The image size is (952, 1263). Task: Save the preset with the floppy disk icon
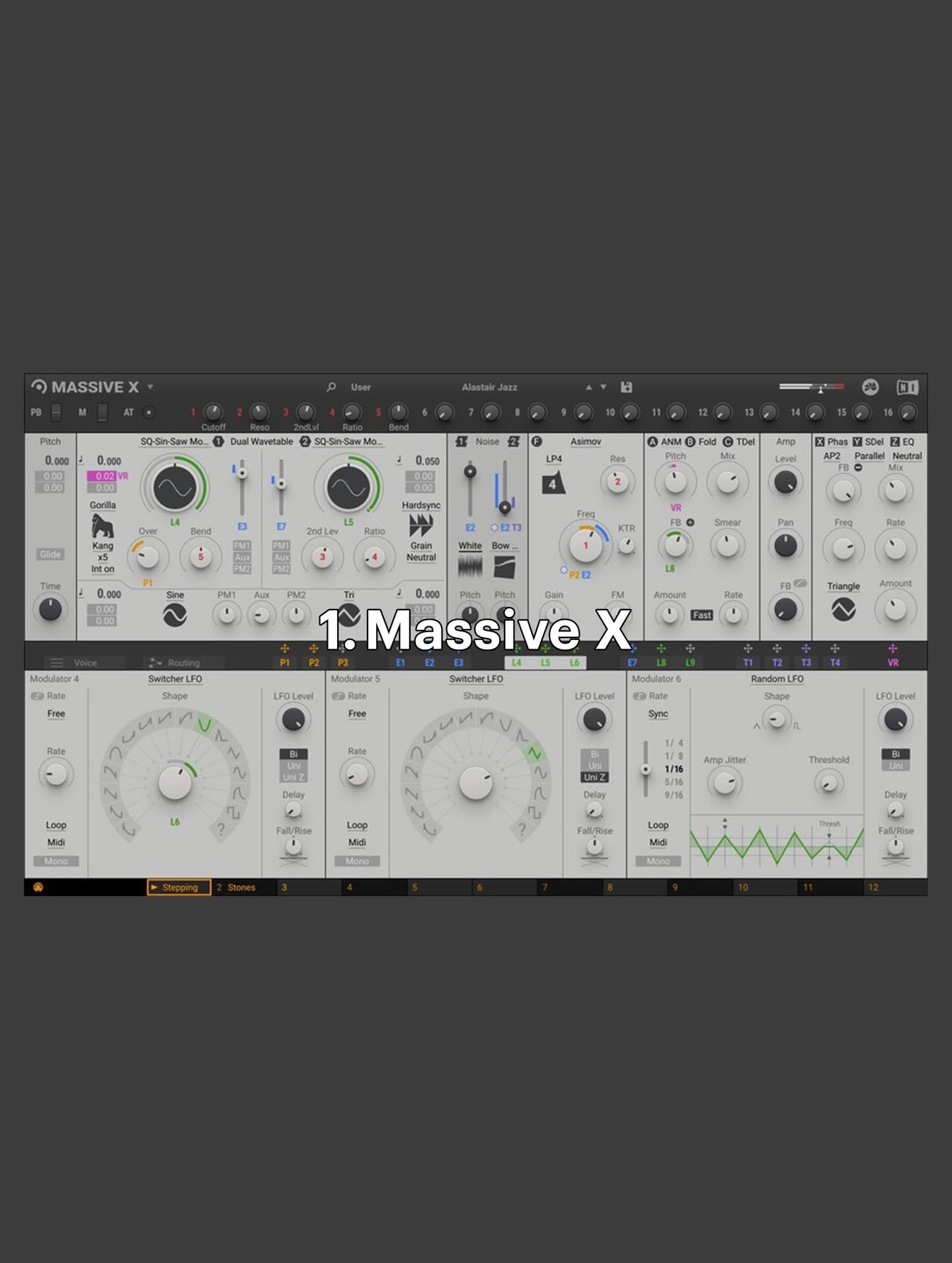pyautogui.click(x=626, y=387)
